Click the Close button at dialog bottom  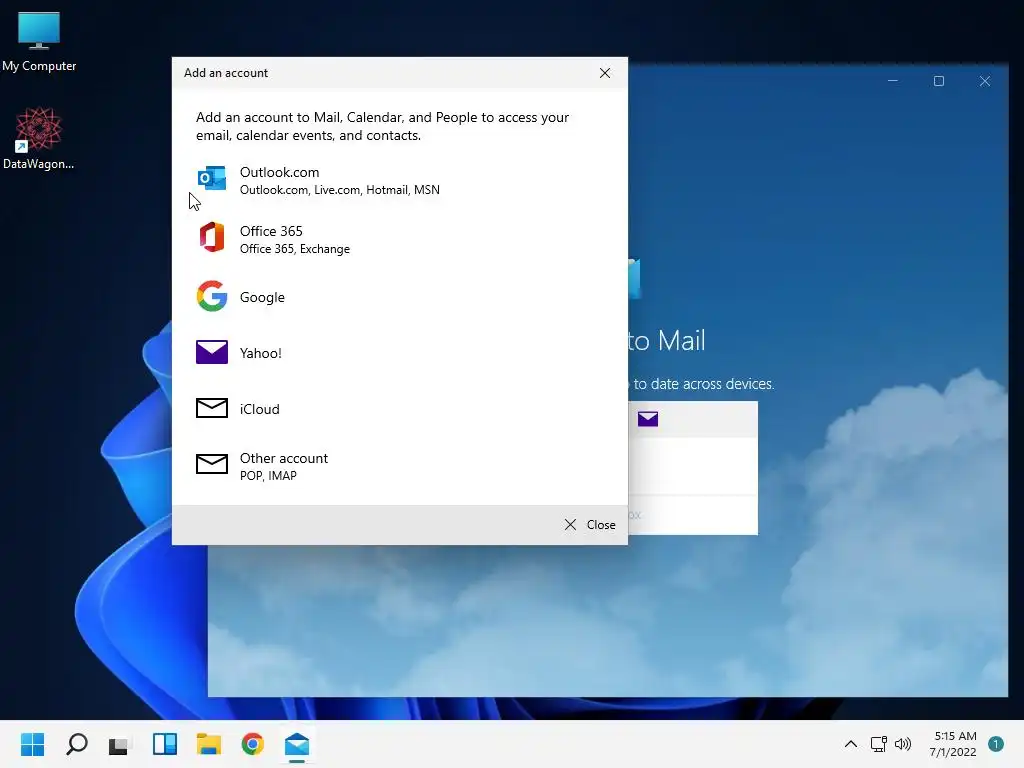tap(590, 524)
